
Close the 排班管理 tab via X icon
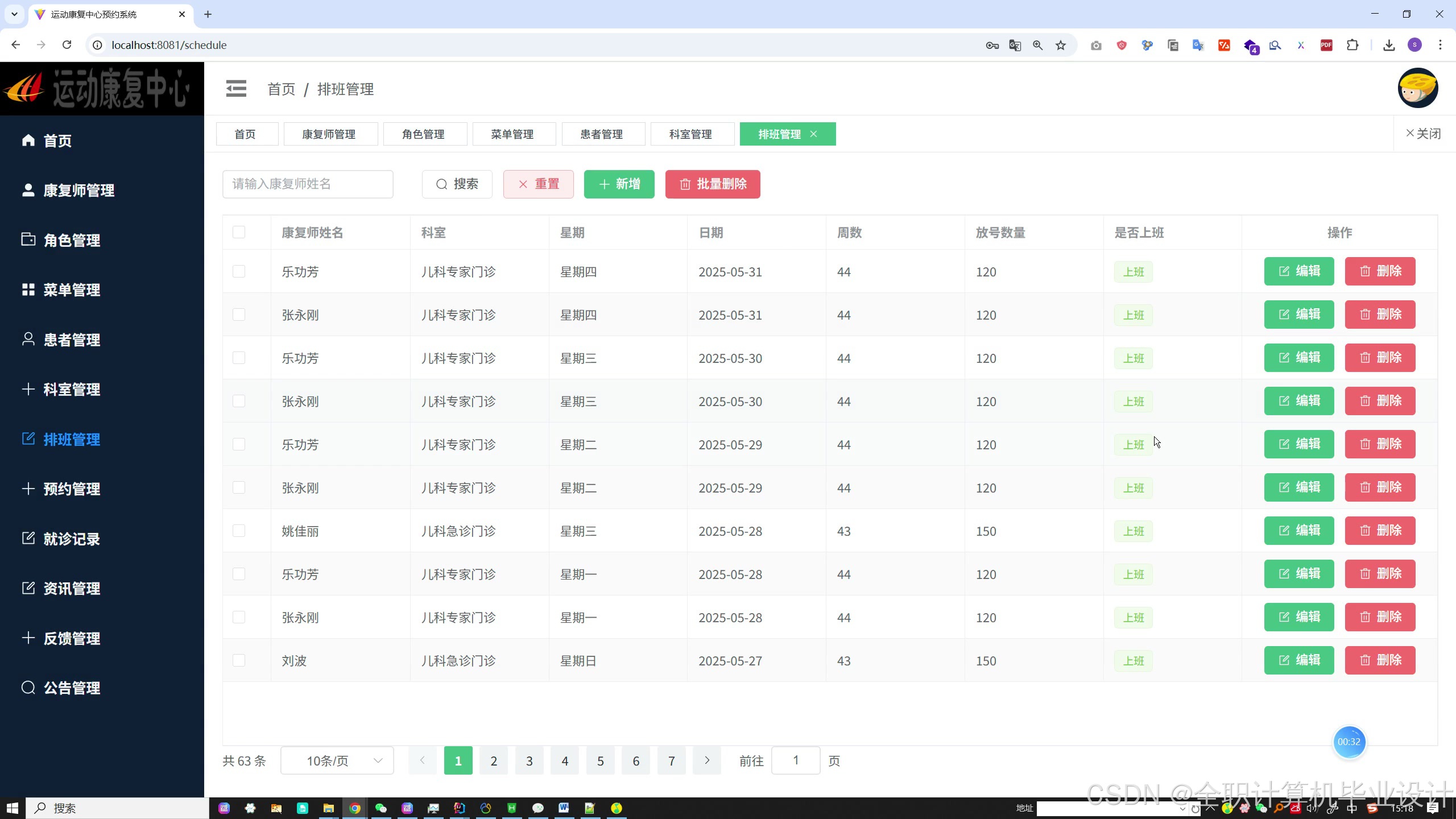(813, 134)
